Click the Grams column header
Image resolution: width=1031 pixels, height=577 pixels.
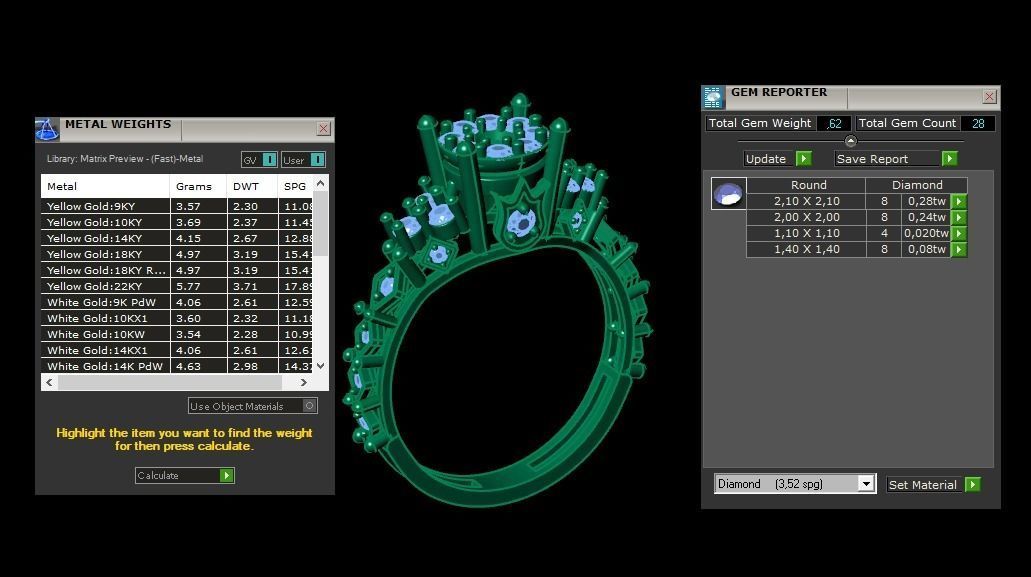coord(198,187)
